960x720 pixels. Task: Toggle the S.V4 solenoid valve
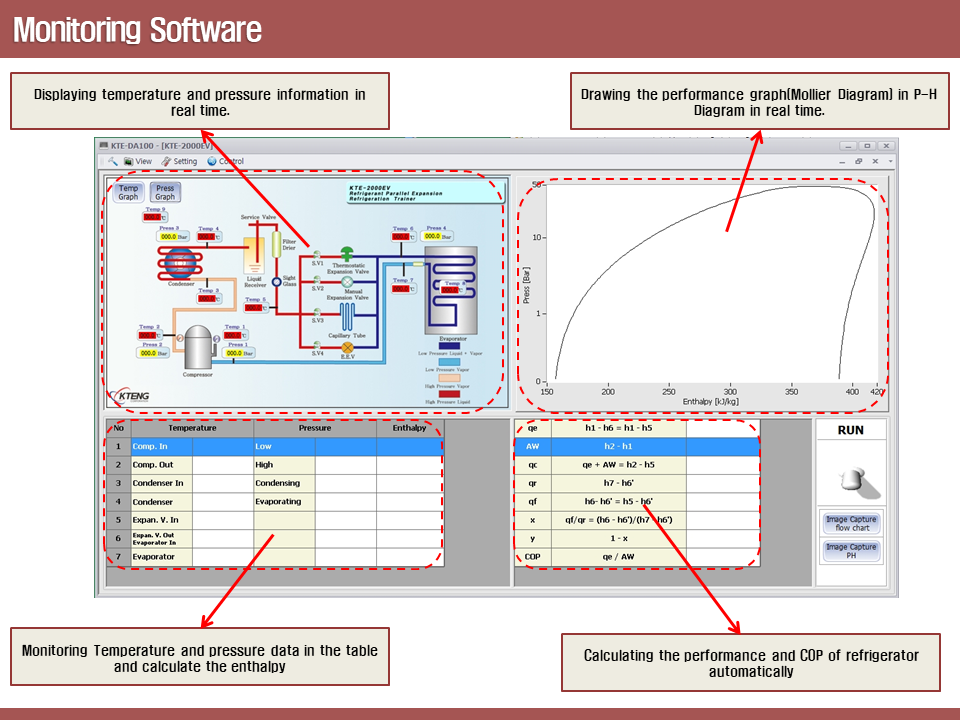click(x=316, y=345)
